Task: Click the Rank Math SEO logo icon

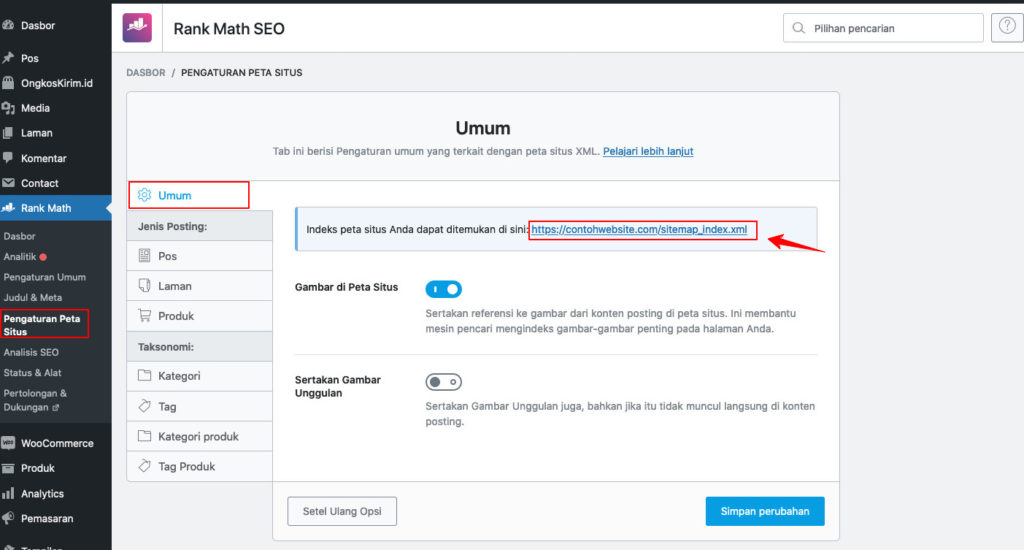Action: [137, 27]
